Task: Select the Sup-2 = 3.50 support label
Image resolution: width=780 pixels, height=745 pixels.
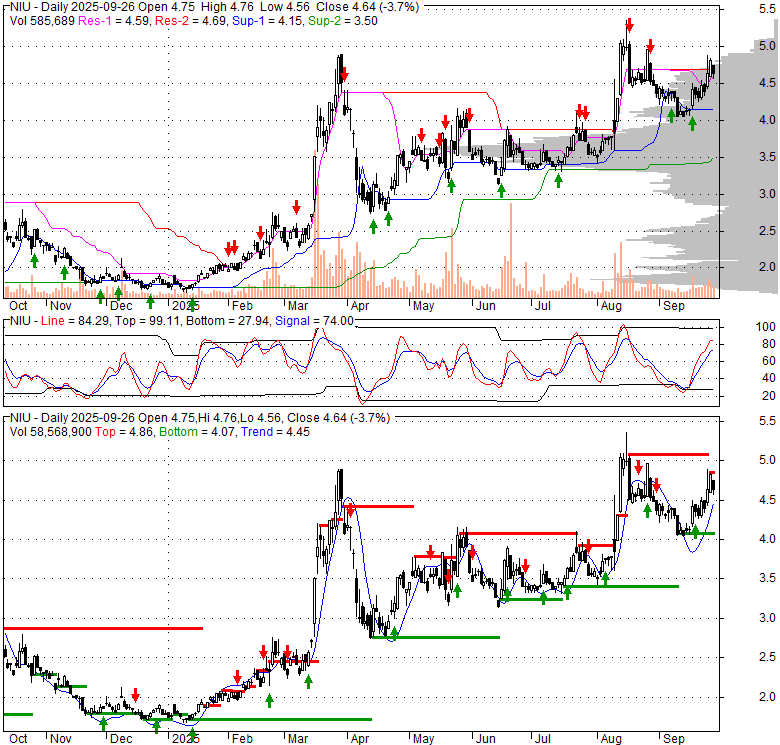Action: tap(343, 21)
